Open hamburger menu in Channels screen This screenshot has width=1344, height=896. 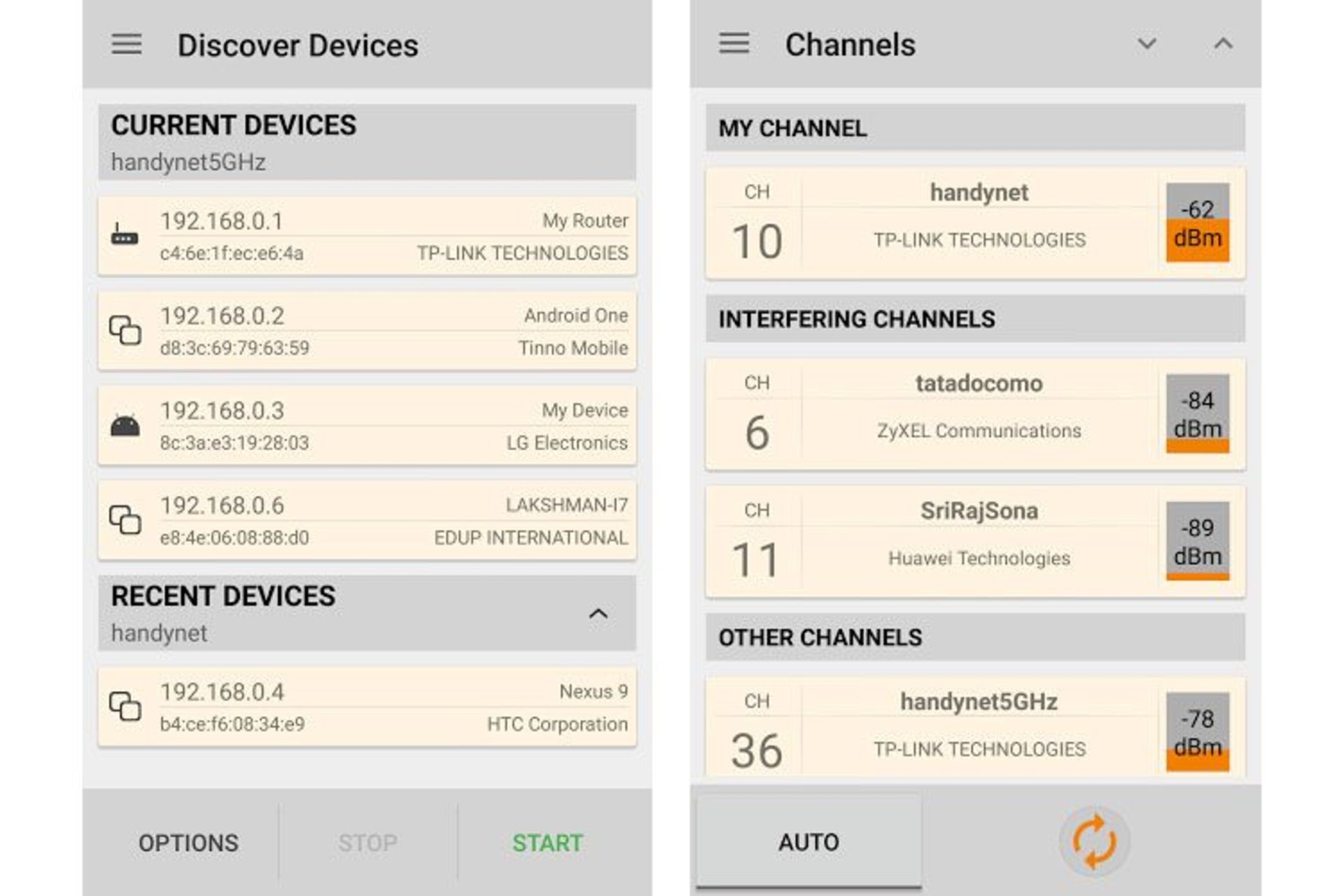[734, 43]
